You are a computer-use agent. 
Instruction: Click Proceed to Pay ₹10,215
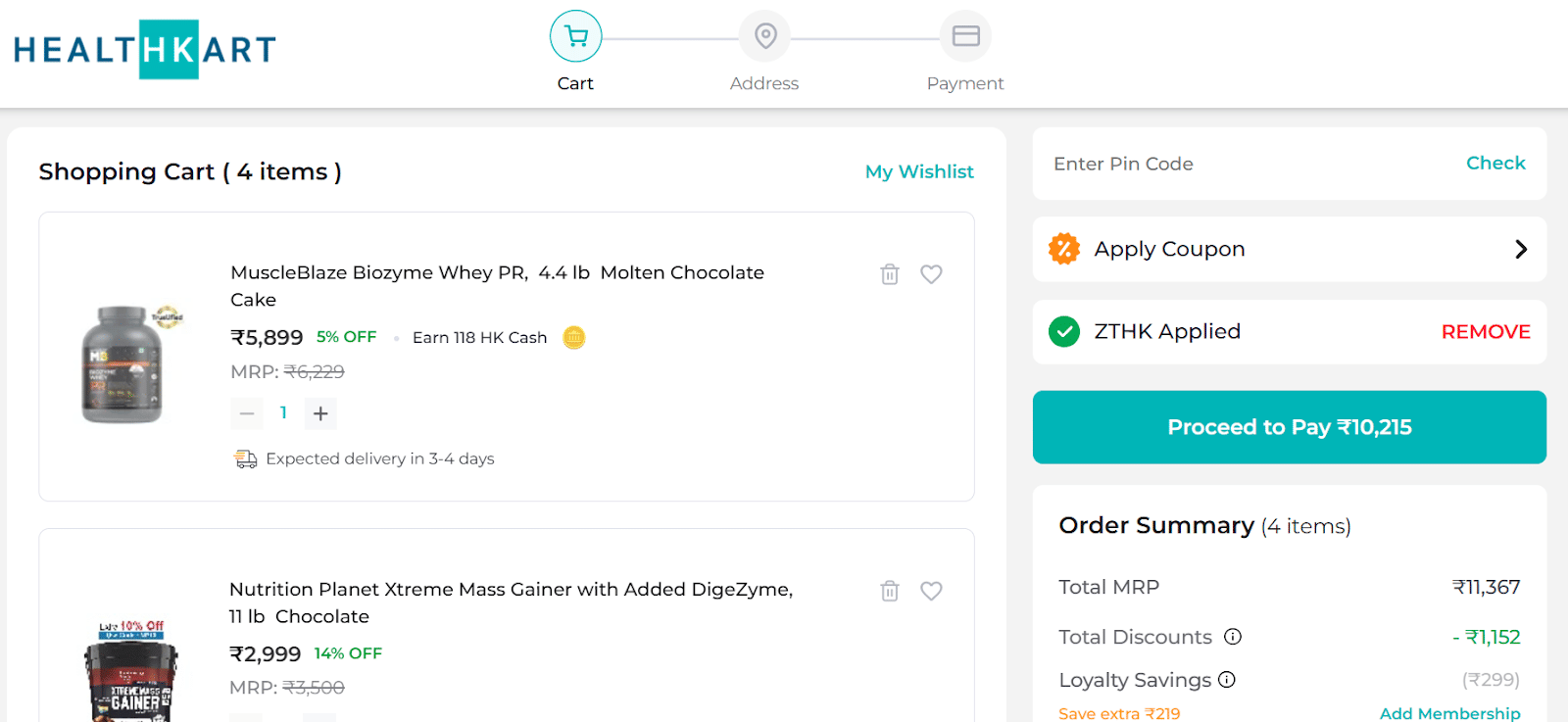click(x=1289, y=427)
